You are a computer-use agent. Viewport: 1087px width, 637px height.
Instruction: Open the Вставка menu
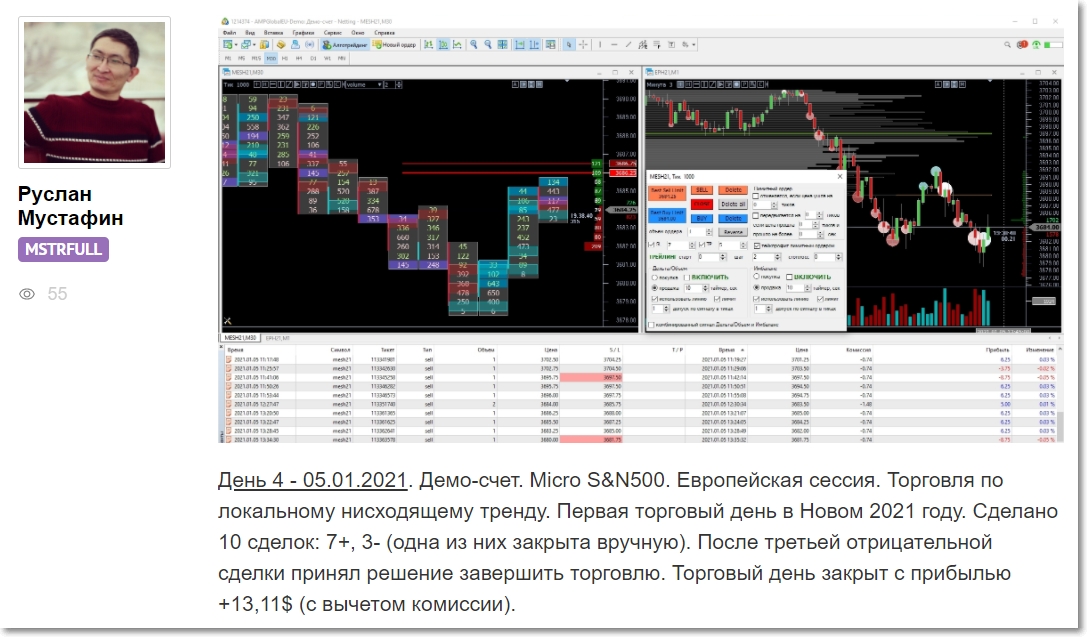pyautogui.click(x=273, y=33)
